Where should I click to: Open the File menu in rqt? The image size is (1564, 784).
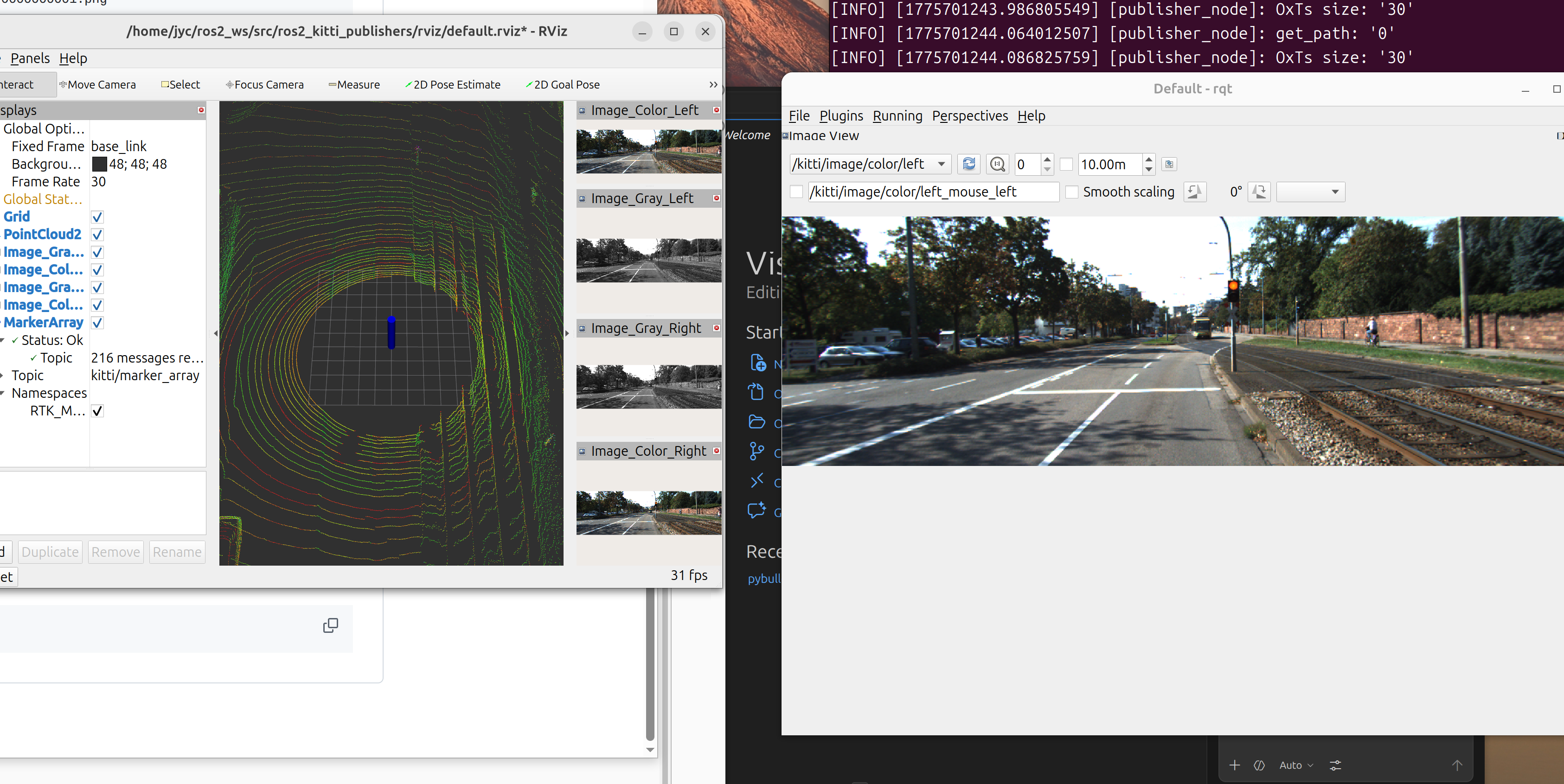tap(798, 115)
